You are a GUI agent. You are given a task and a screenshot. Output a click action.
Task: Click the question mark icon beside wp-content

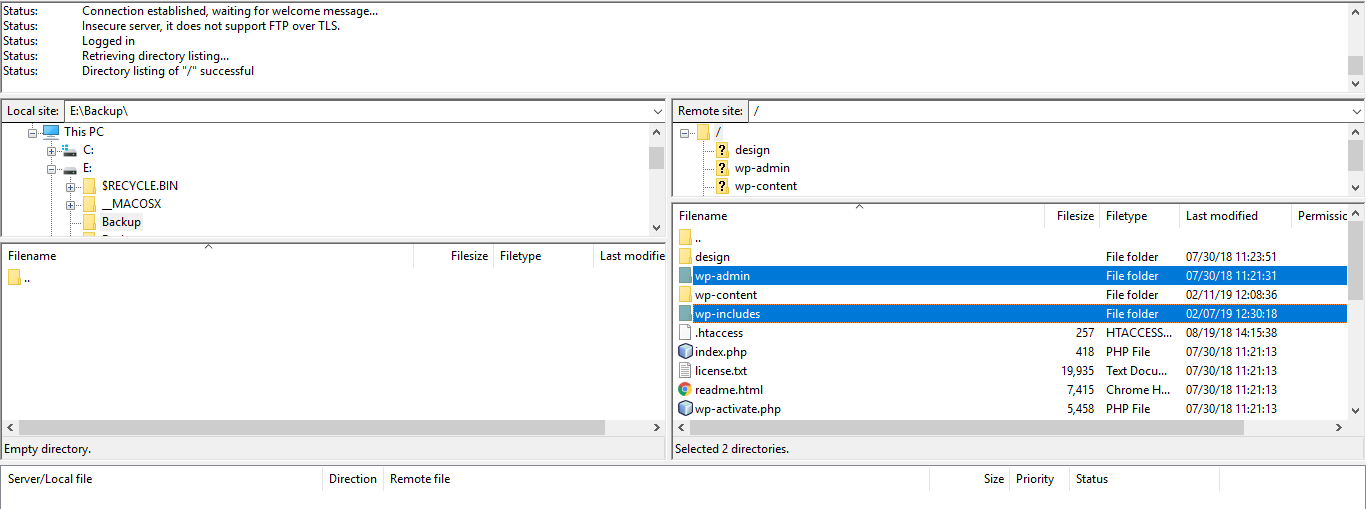click(x=722, y=186)
